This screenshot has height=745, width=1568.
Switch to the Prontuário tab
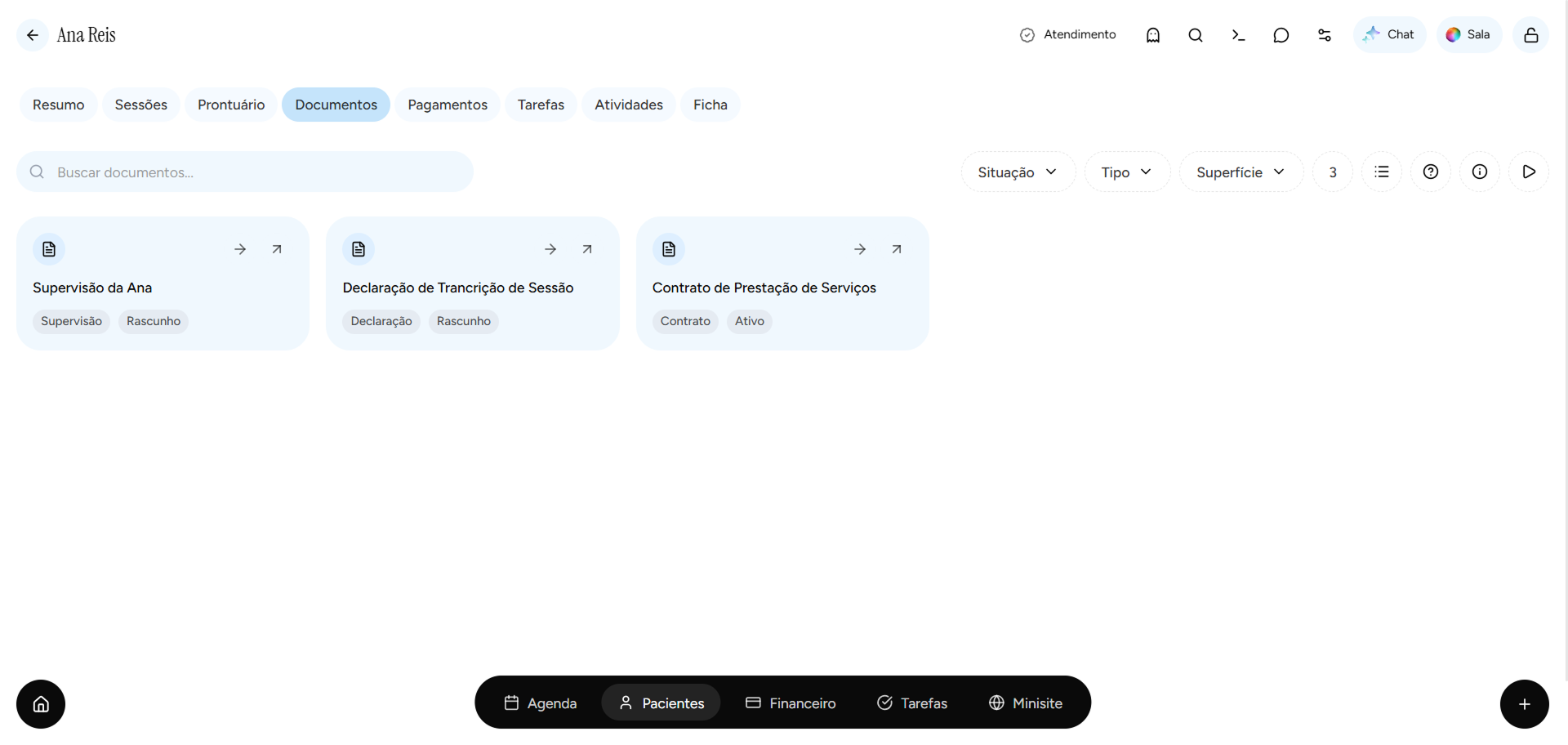[x=231, y=105]
